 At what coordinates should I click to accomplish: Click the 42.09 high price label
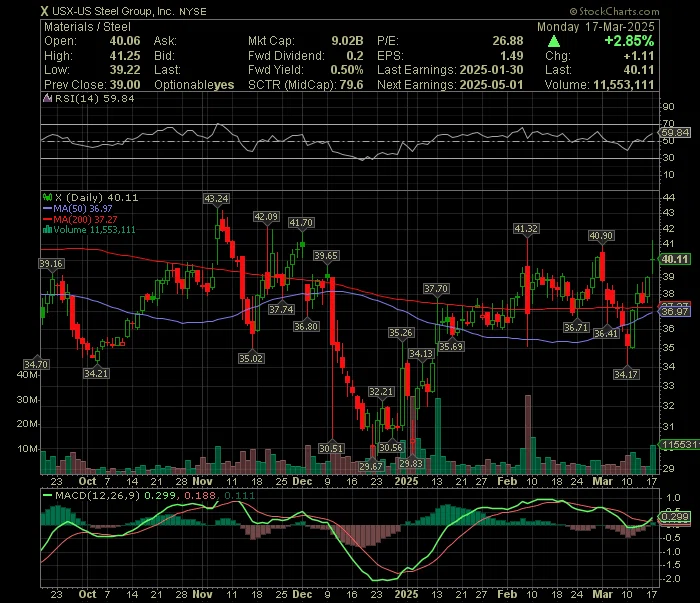[266, 217]
